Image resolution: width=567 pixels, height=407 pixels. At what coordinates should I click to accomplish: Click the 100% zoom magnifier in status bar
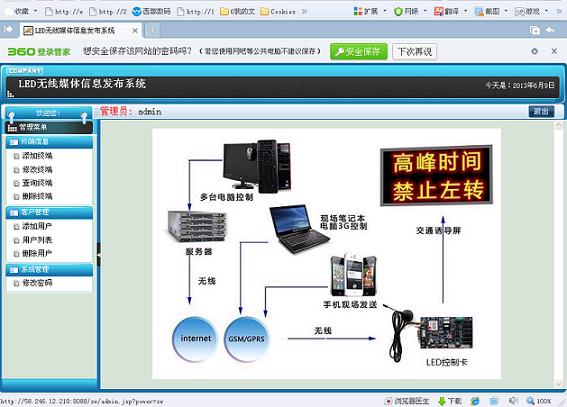point(530,400)
